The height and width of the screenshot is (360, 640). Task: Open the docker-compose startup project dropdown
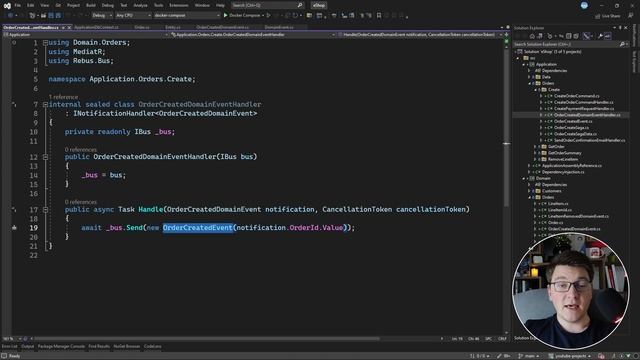[187, 16]
